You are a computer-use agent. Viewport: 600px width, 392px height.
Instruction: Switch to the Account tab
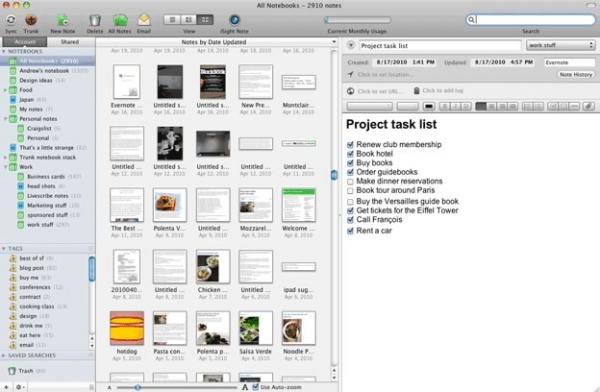pos(25,42)
